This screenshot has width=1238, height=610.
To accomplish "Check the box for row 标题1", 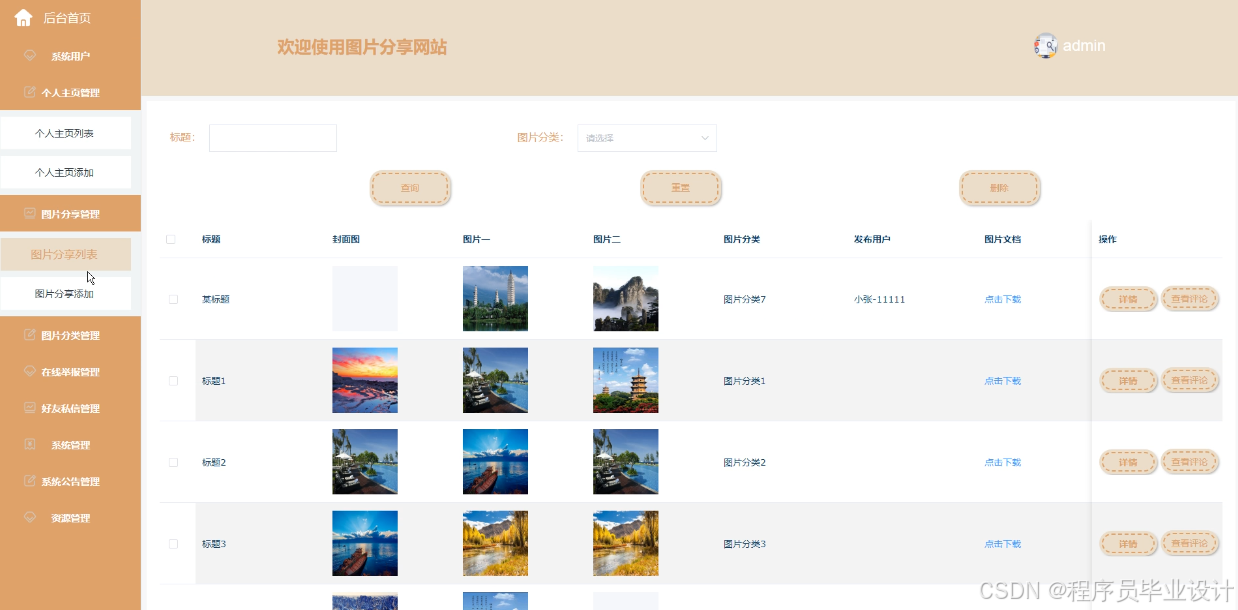I will [x=174, y=381].
